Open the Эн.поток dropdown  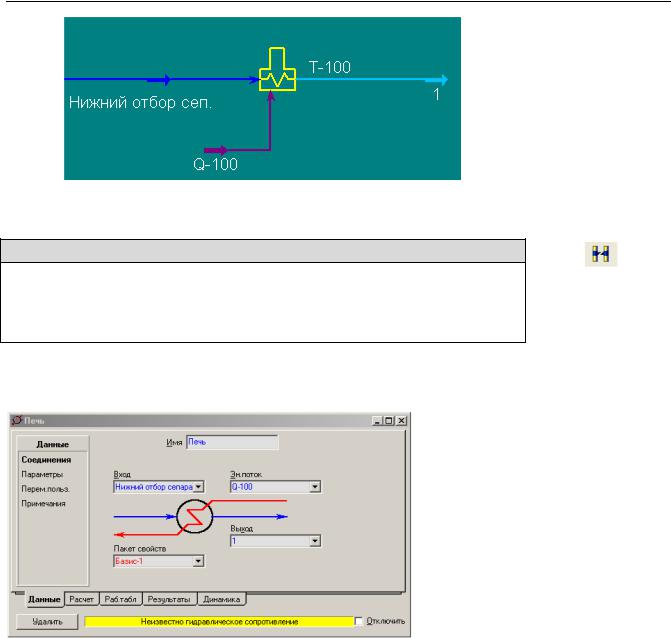coord(315,487)
